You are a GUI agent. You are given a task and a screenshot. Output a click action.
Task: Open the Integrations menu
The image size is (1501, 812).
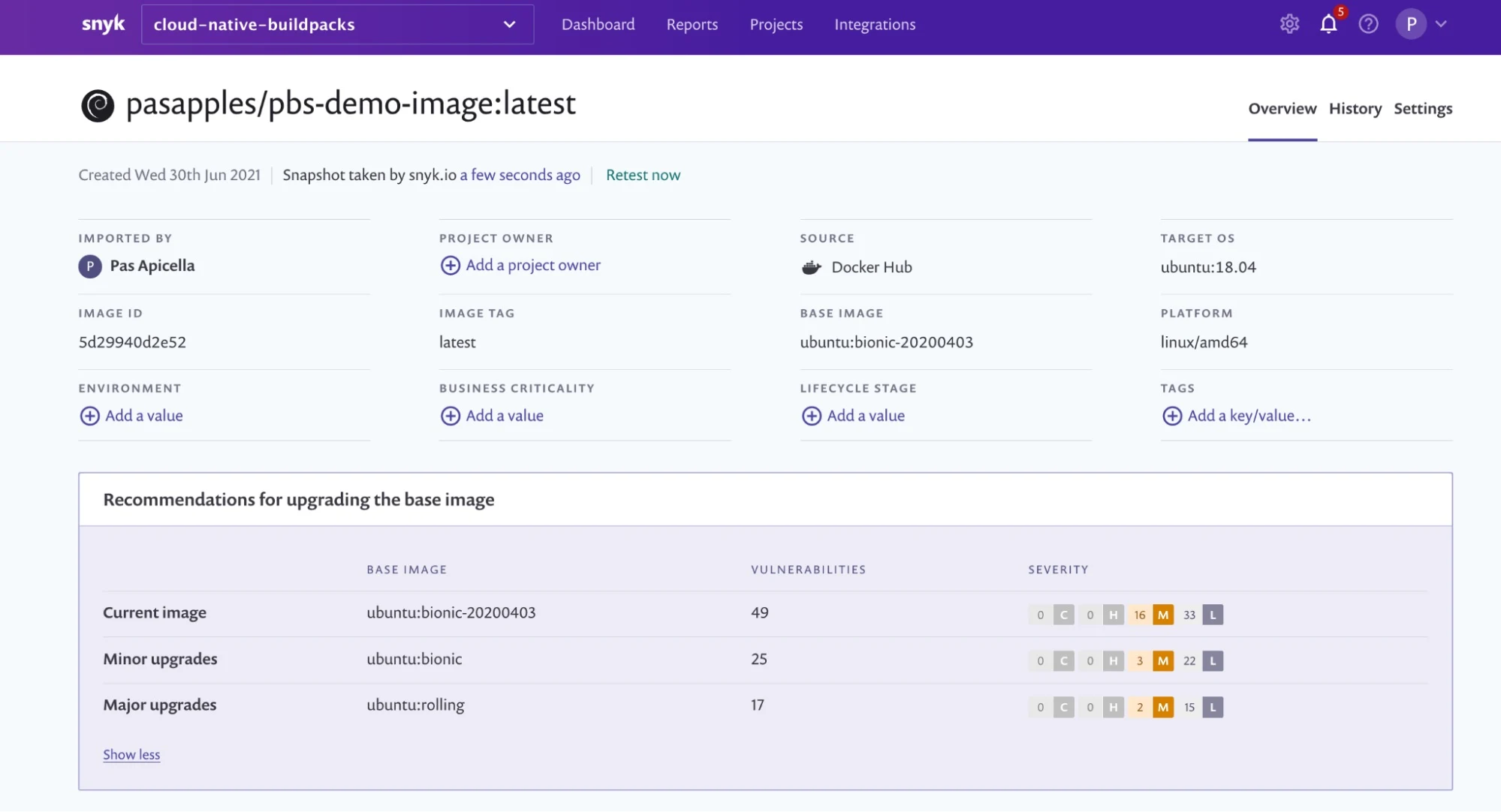click(x=875, y=24)
